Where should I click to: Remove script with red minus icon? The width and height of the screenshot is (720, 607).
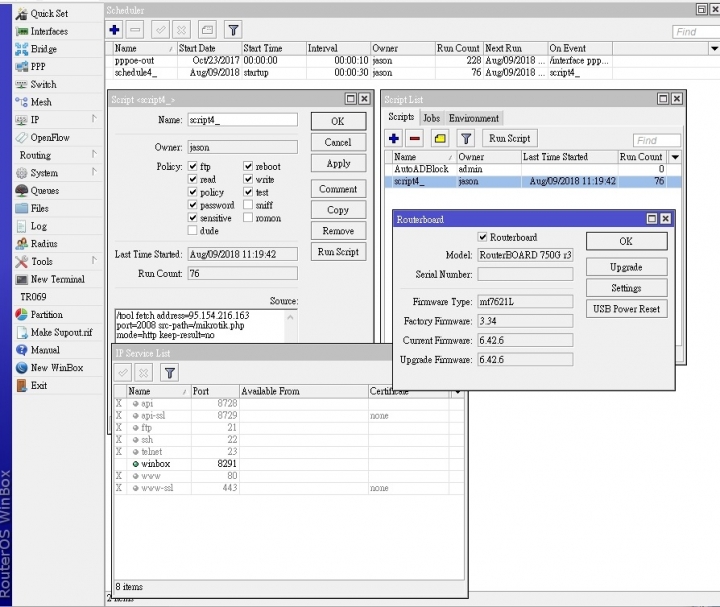click(415, 139)
